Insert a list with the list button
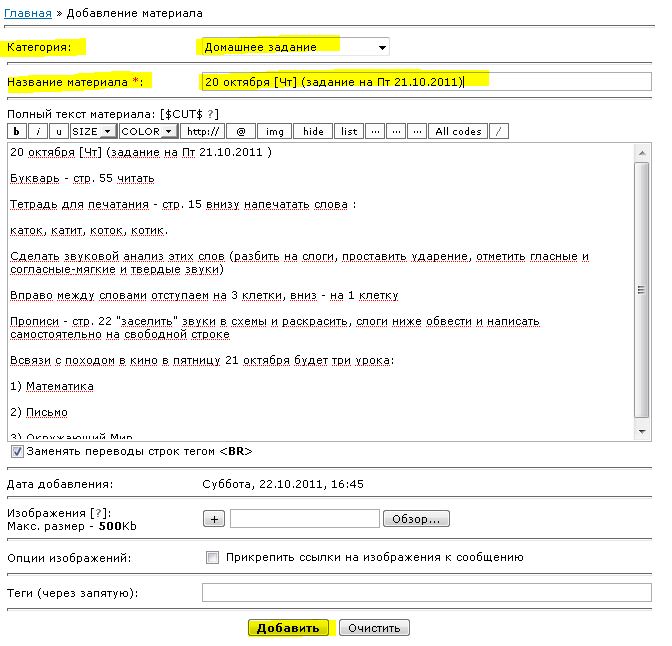672x646 pixels. pyautogui.click(x=349, y=132)
